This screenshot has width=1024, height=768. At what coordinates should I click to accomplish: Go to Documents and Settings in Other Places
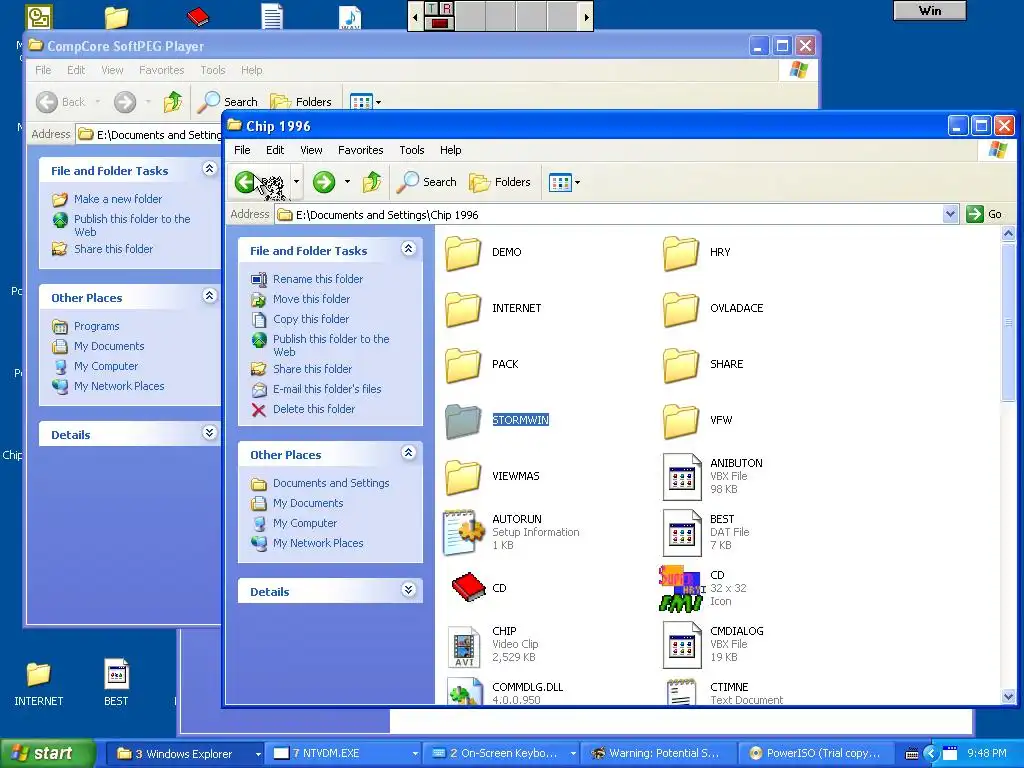[330, 483]
